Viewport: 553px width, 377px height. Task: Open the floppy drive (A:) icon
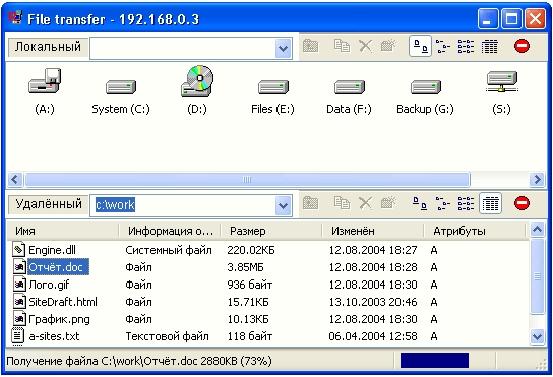point(45,81)
